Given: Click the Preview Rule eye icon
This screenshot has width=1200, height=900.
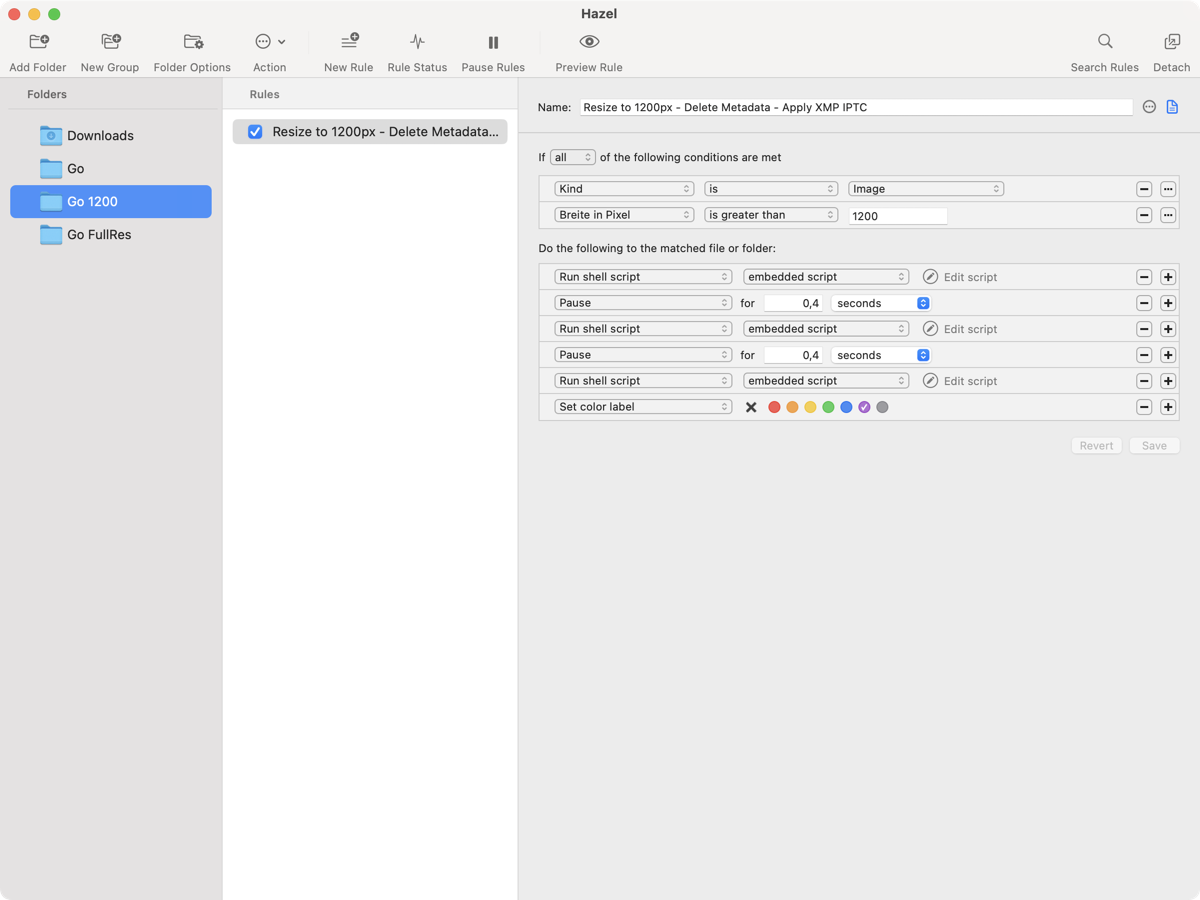Looking at the screenshot, I should pyautogui.click(x=589, y=42).
